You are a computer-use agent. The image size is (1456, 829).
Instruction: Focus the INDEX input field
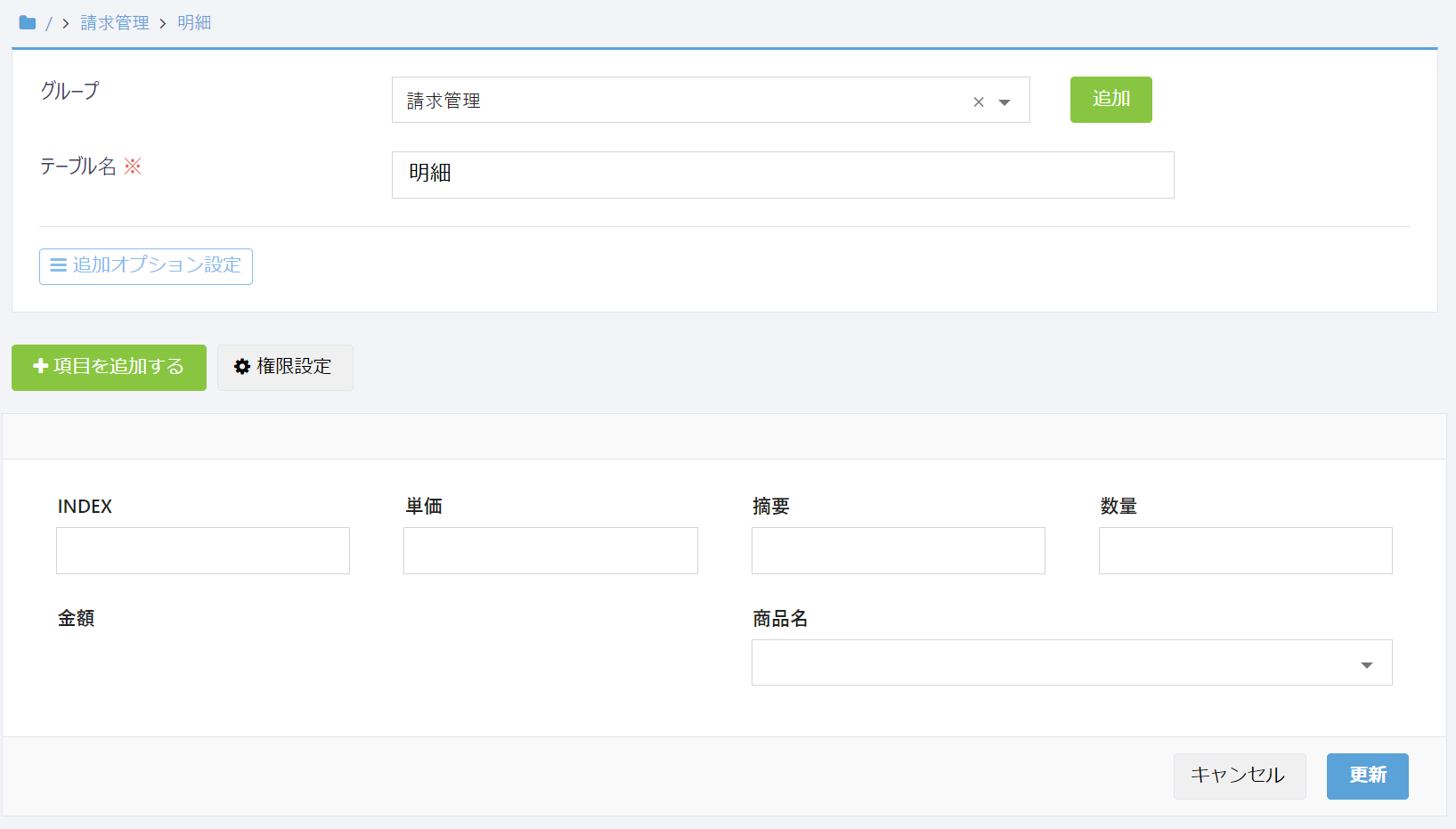point(203,550)
